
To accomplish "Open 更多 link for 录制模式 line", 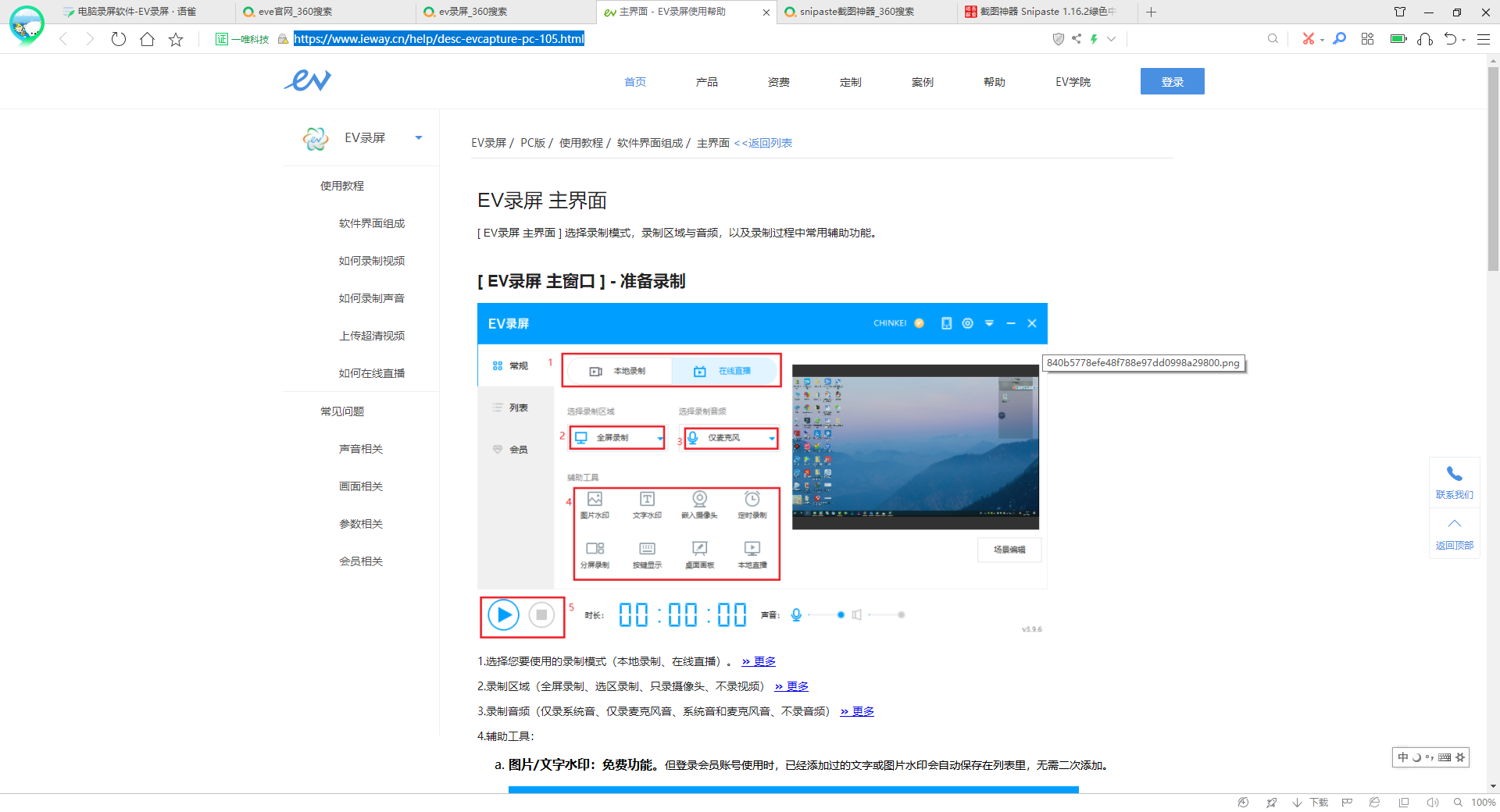I will point(759,661).
